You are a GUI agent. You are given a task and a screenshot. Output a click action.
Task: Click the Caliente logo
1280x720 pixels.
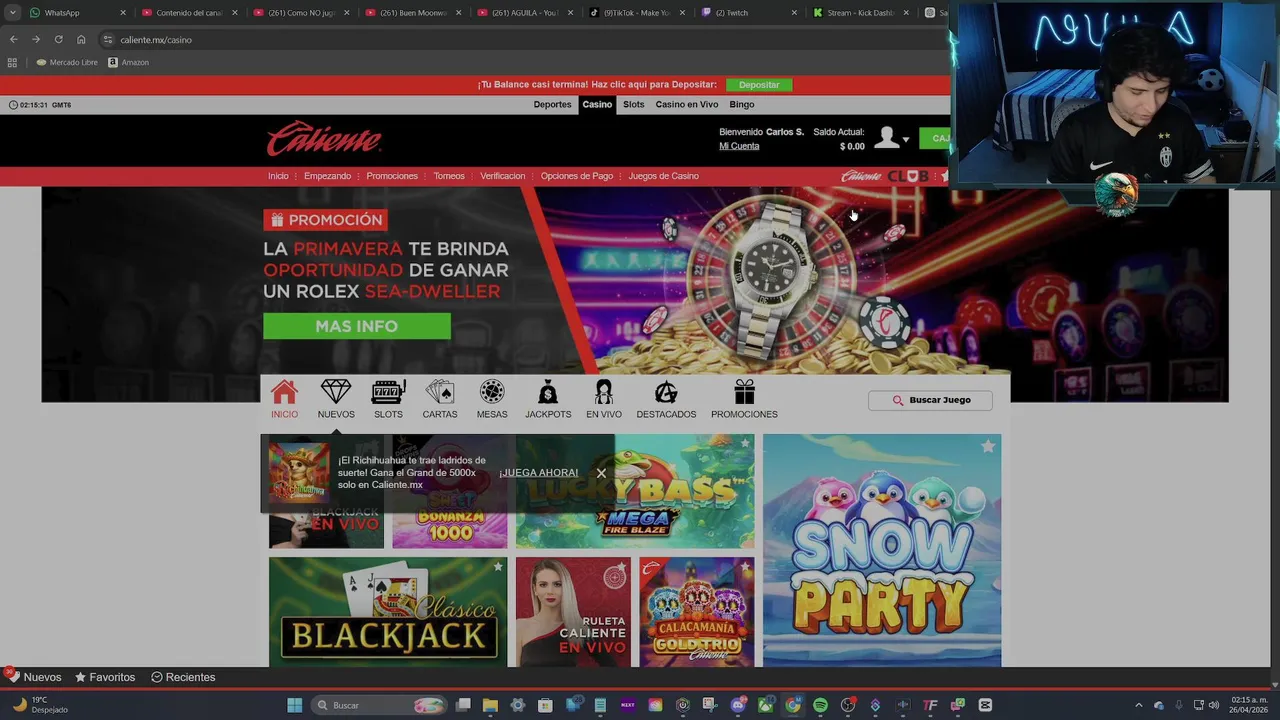[324, 139]
